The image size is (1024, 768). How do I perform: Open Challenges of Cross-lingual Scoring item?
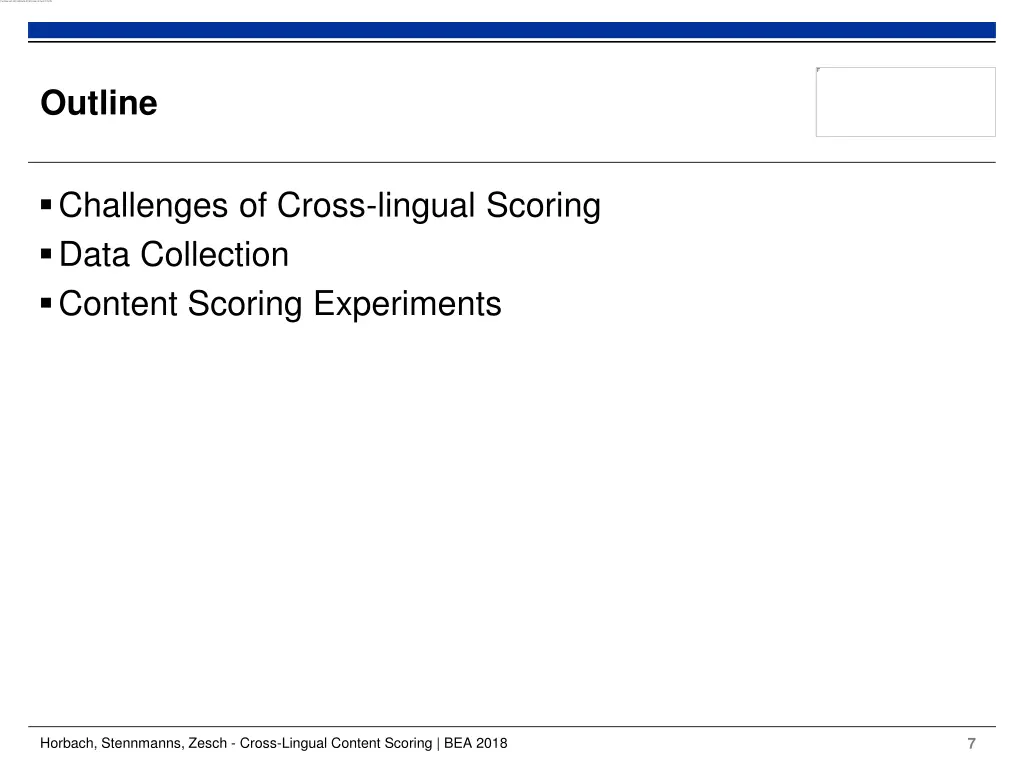pos(329,206)
